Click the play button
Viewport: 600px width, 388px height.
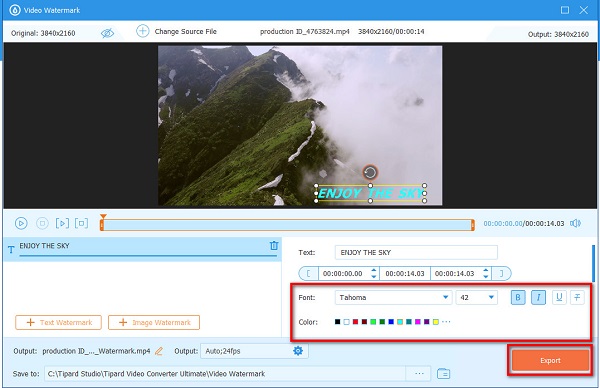click(x=21, y=223)
